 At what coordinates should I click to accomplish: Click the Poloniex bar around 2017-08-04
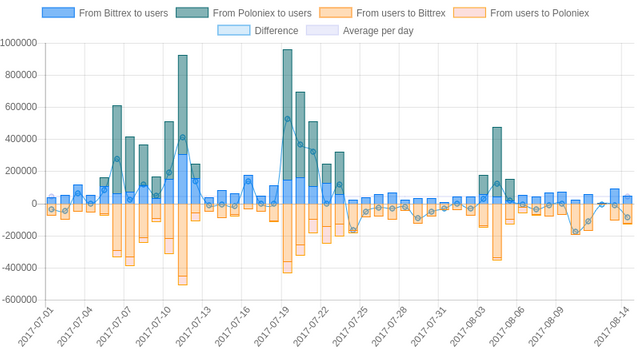[497, 162]
